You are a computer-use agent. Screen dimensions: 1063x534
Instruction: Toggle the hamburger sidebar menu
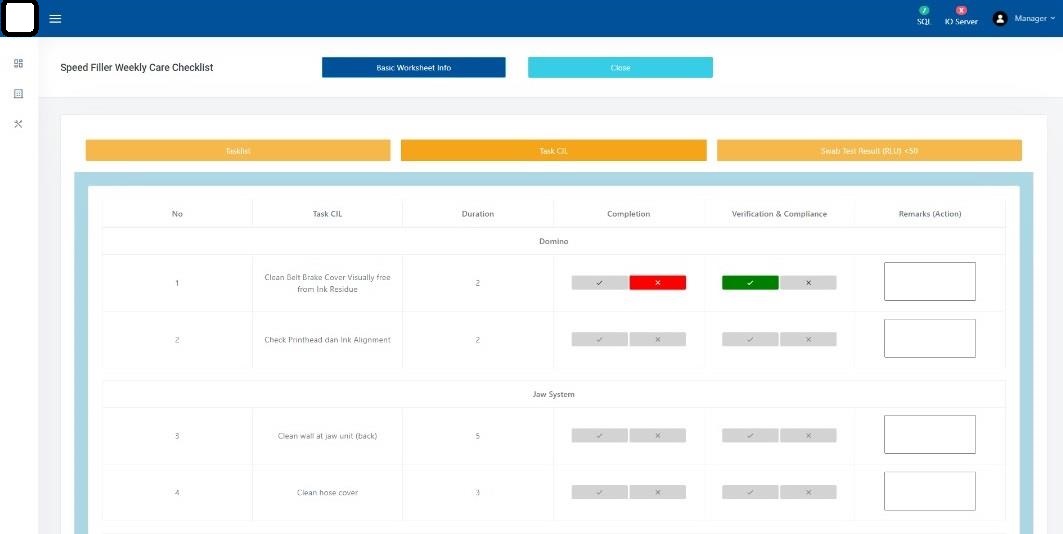pyautogui.click(x=55, y=19)
